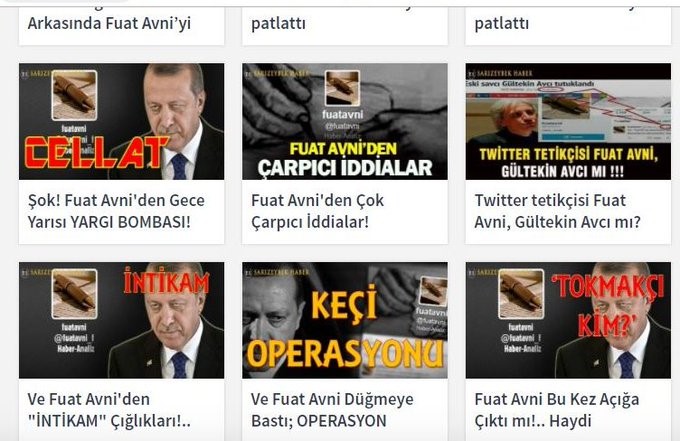Open the İNTİKAM video thumbnail
Image resolution: width=680 pixels, height=441 pixels.
pyautogui.click(x=121, y=320)
